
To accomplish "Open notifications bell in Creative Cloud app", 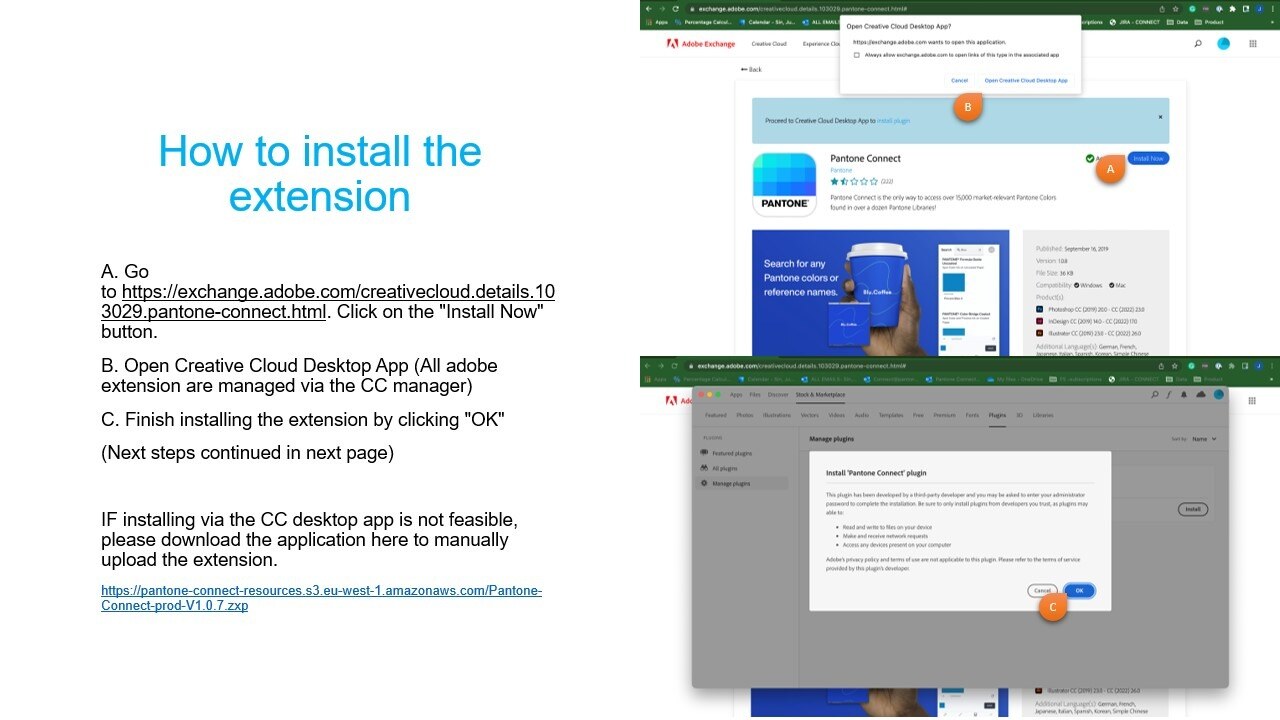I will [x=1184, y=395].
